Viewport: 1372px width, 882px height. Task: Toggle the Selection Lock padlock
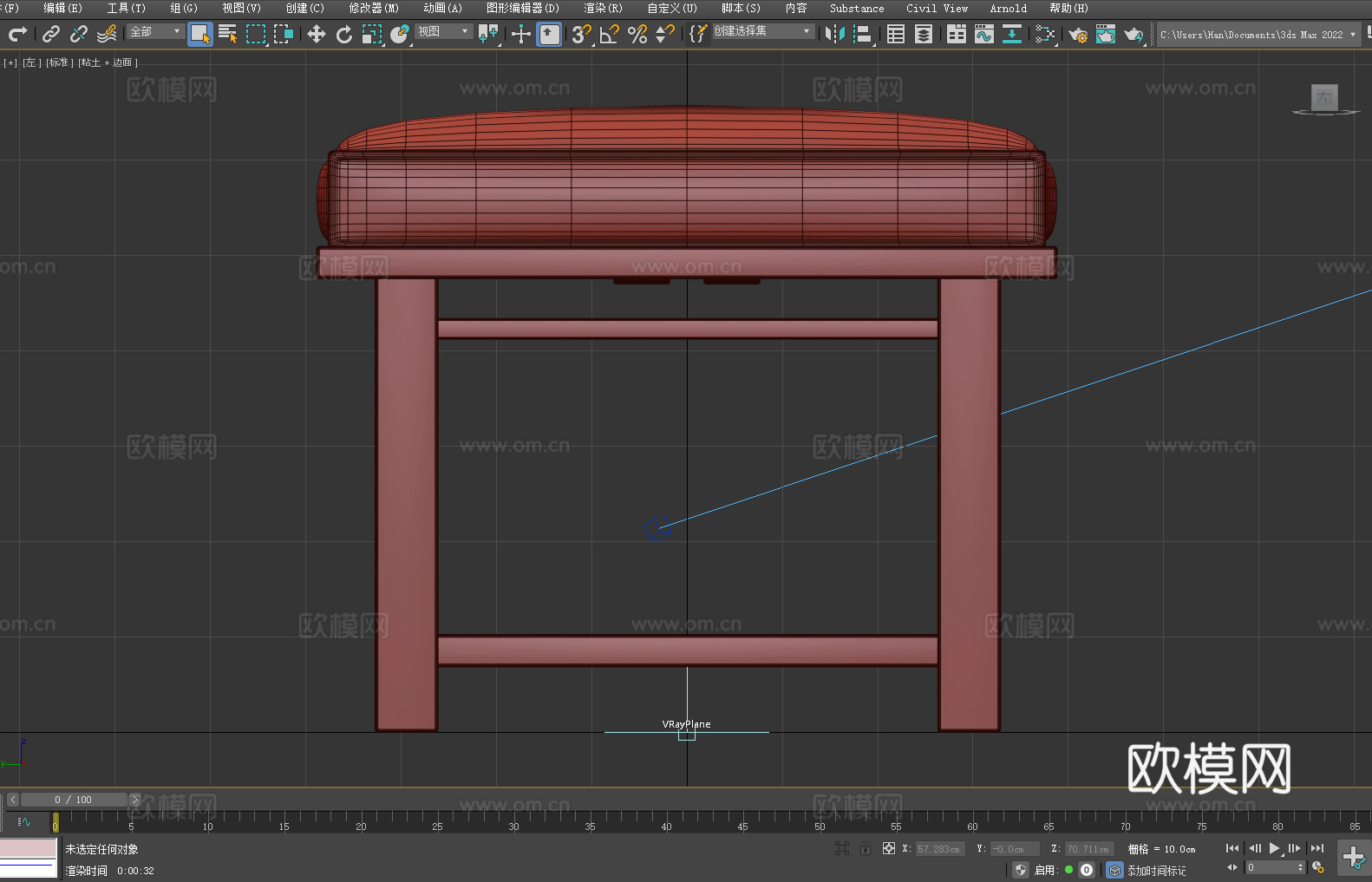tap(866, 848)
